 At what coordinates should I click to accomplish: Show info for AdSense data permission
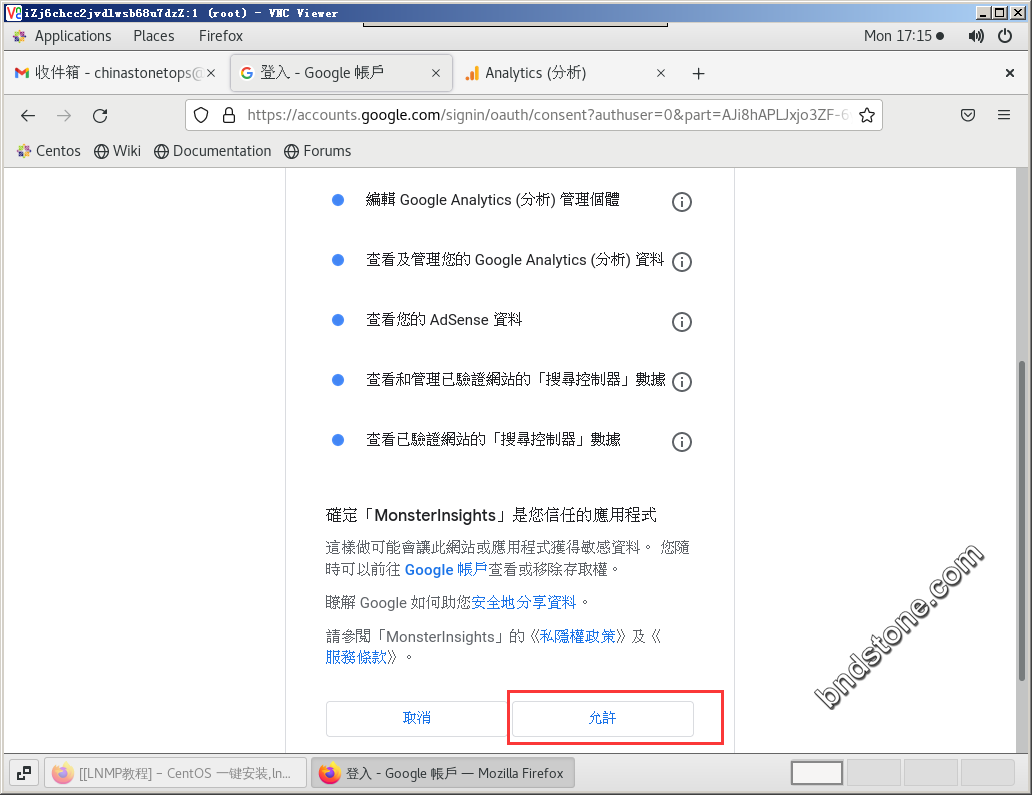pos(682,322)
